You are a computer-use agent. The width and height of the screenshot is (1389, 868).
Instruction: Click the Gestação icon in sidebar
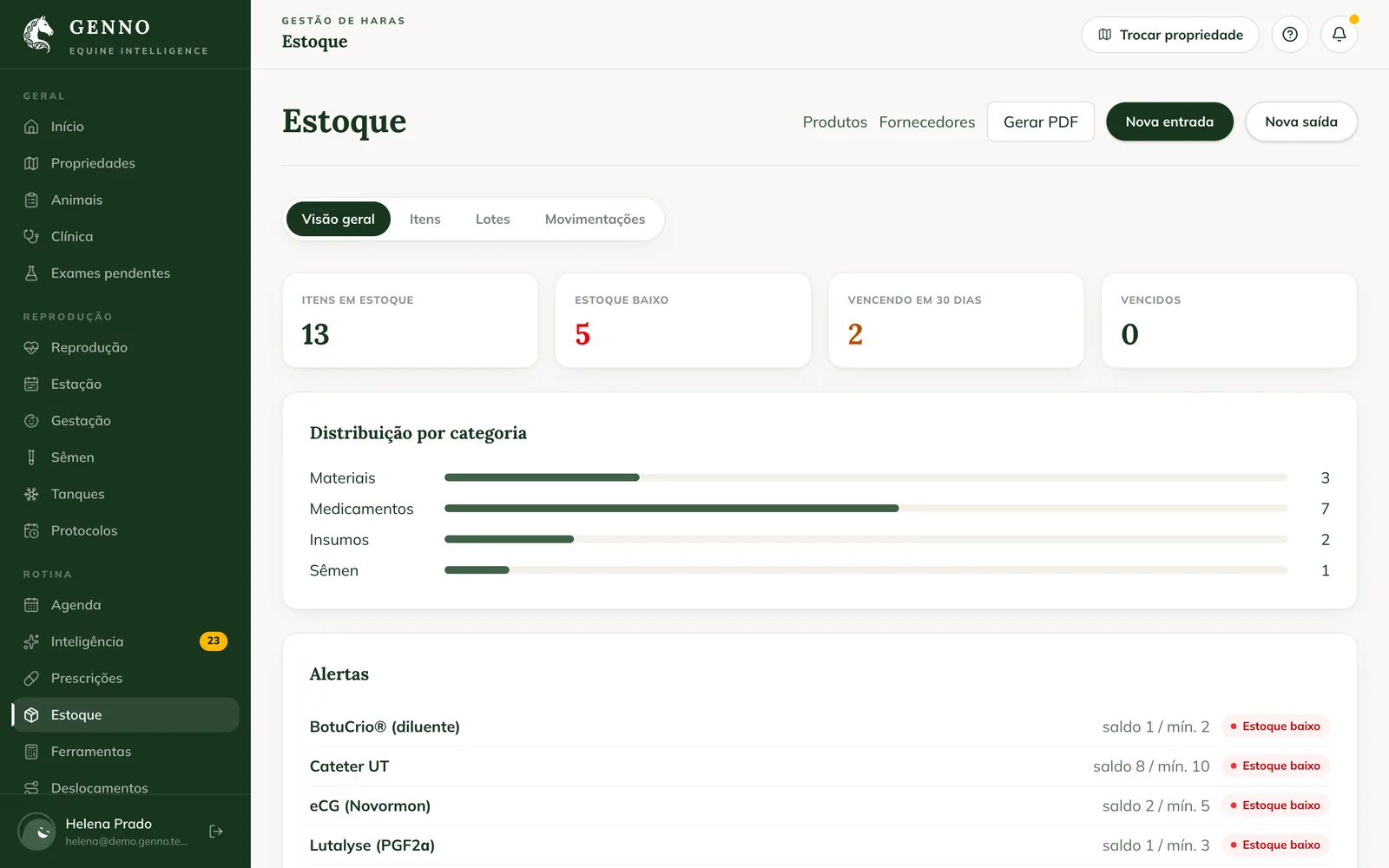point(31,421)
